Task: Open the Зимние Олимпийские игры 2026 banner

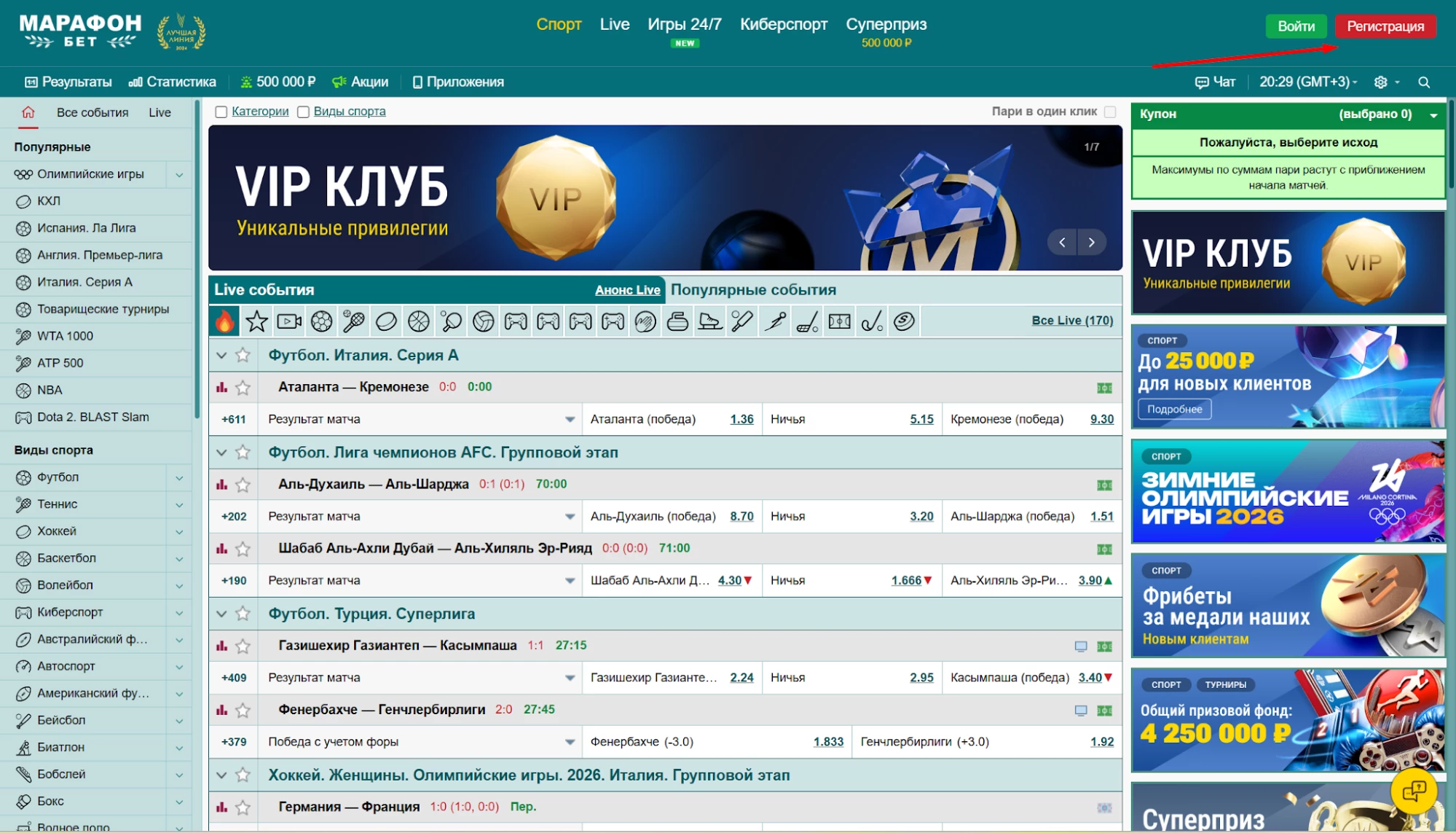Action: point(1288,491)
